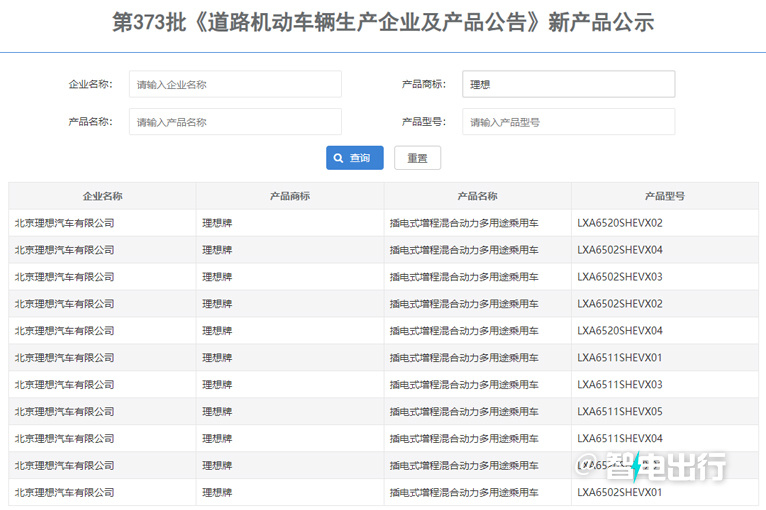Click 理想牌 in LXA6502SHEVX01 row
This screenshot has width=766, height=510.
217,492
